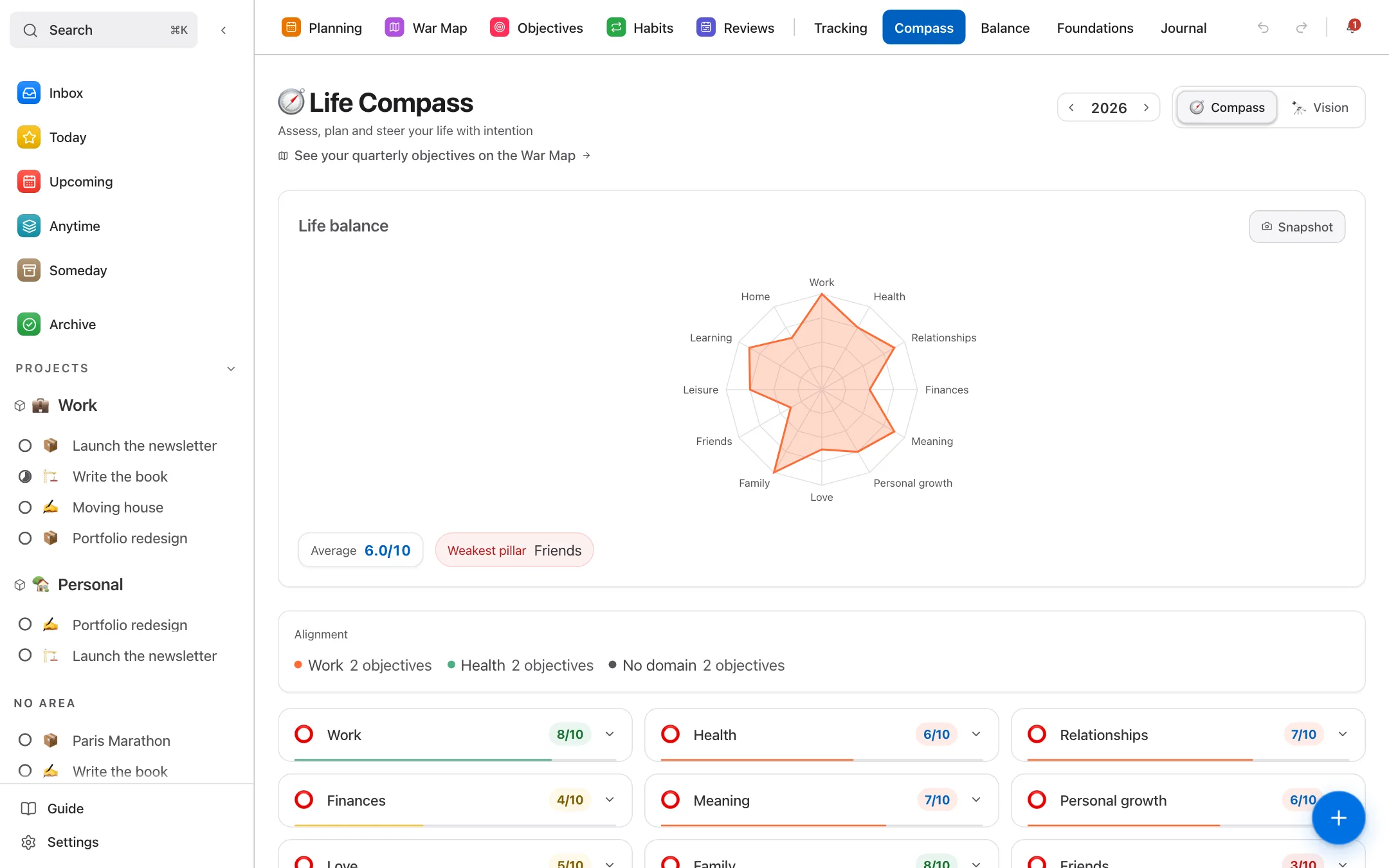Click the War Map tab icon
Image resolution: width=1389 pixels, height=868 pixels.
point(394,27)
